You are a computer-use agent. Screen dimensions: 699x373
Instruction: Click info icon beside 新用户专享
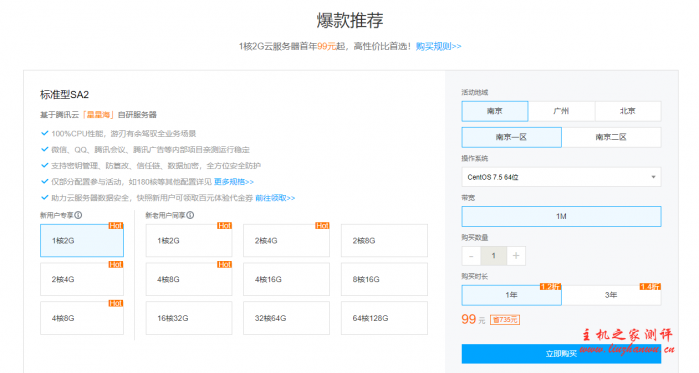click(x=78, y=215)
